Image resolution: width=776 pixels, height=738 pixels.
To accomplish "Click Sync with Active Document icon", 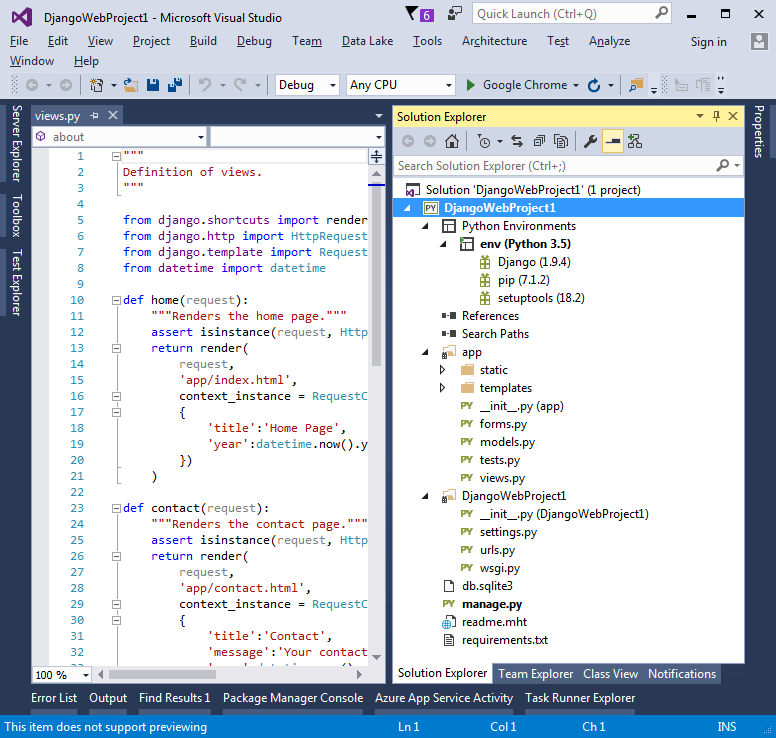I will (517, 142).
